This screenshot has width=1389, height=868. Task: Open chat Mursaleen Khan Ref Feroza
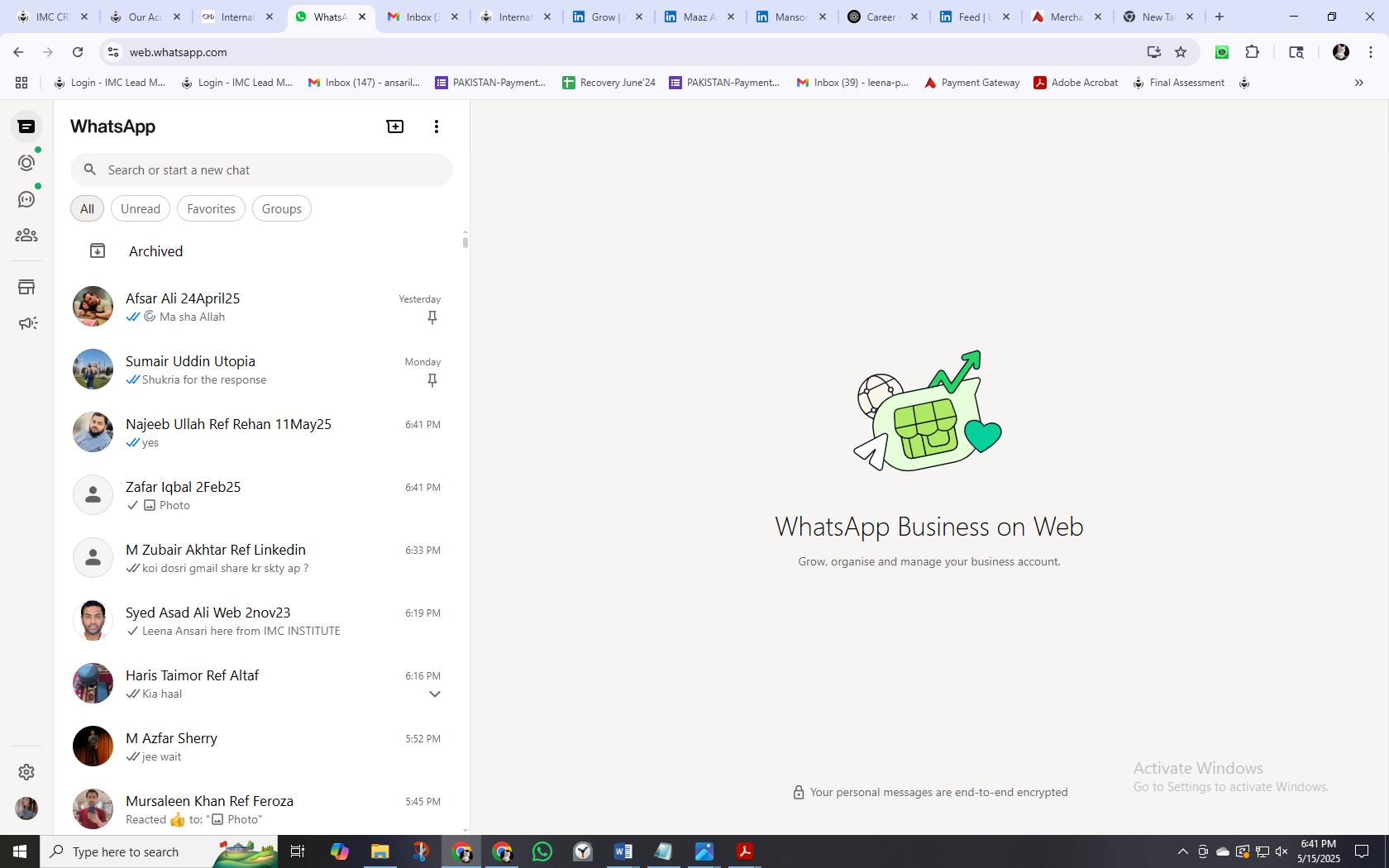click(x=259, y=808)
